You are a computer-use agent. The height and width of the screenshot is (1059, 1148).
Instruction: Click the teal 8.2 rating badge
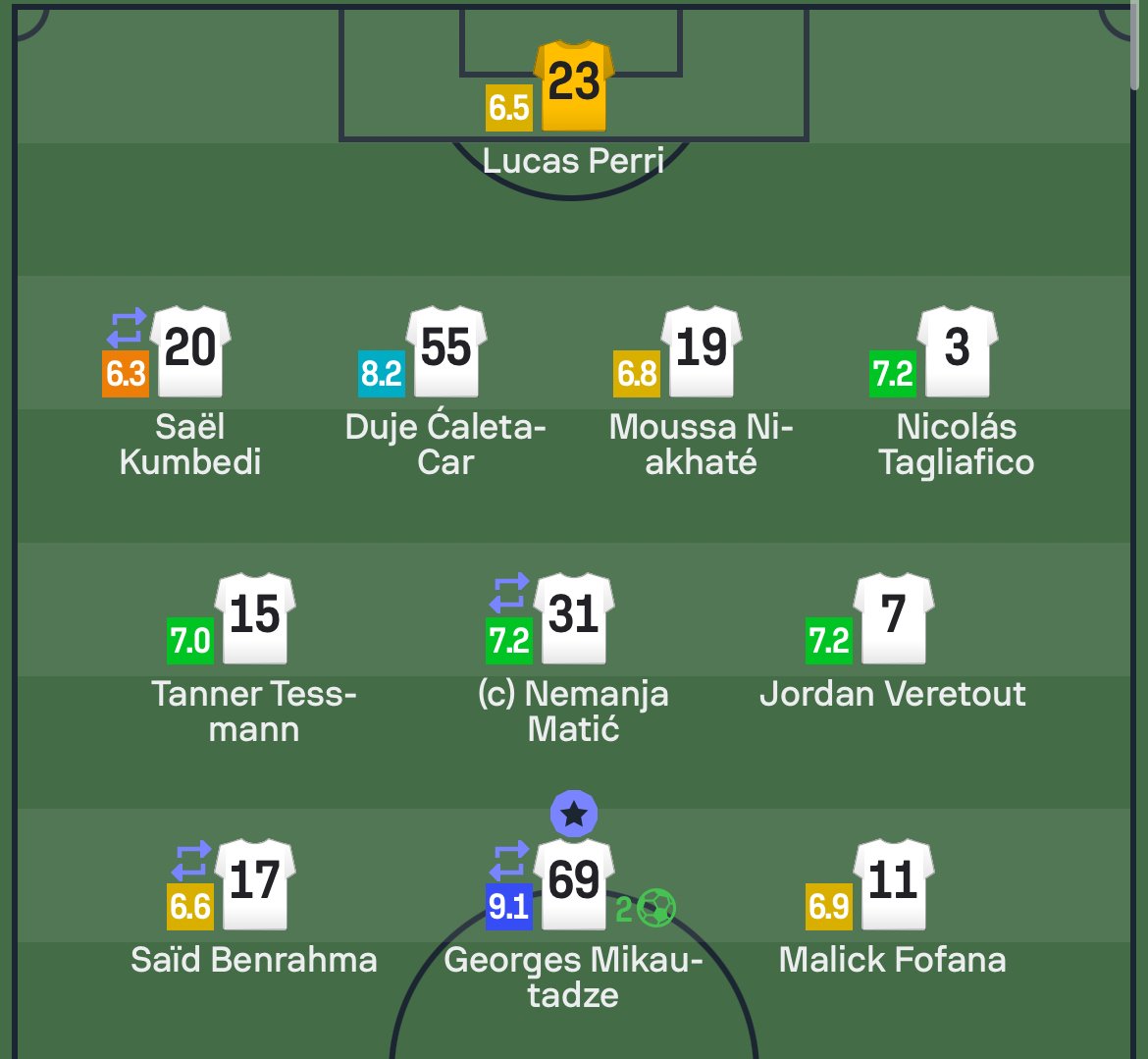[382, 374]
